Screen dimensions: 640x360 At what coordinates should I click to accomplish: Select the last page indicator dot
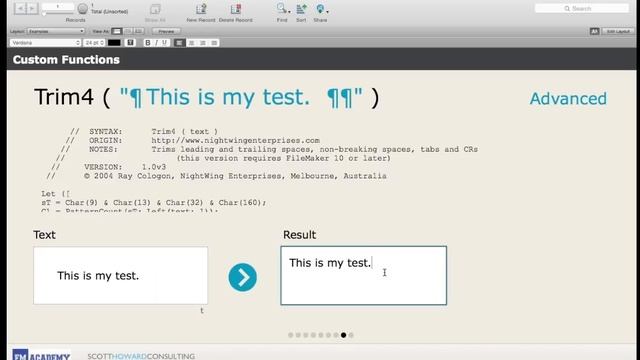coord(351,335)
